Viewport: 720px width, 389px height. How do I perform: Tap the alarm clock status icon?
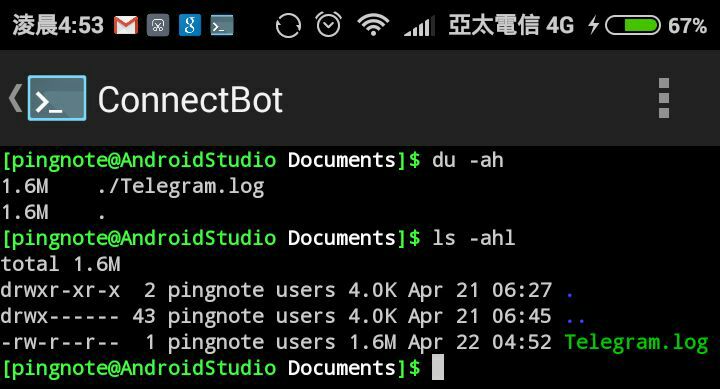(x=329, y=24)
